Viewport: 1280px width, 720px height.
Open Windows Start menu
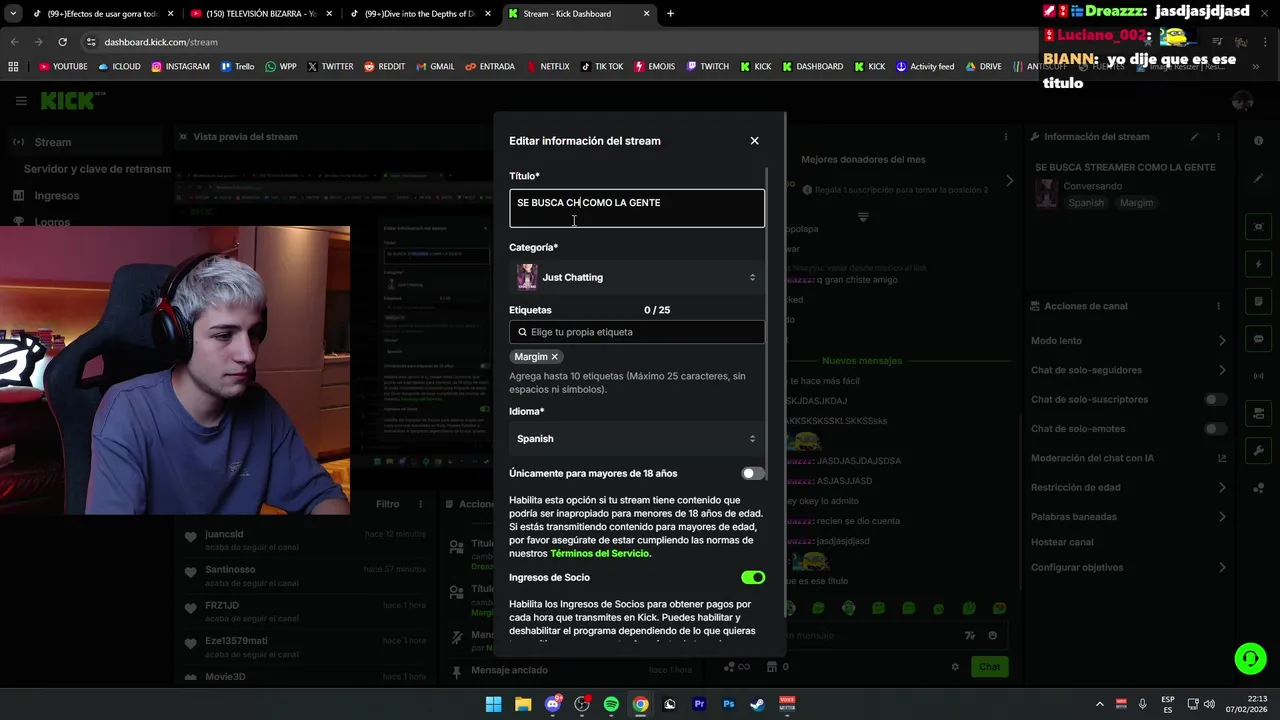(x=493, y=704)
